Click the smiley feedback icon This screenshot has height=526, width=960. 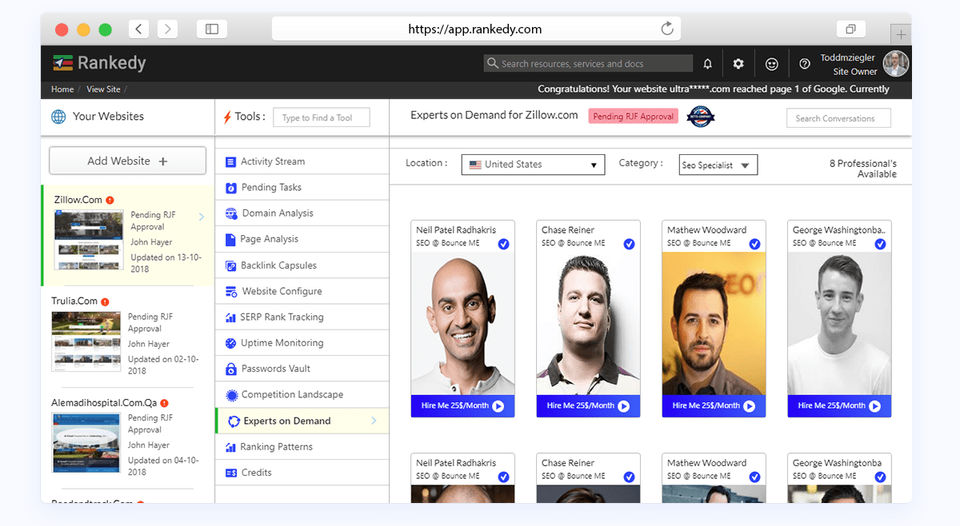[x=771, y=64]
